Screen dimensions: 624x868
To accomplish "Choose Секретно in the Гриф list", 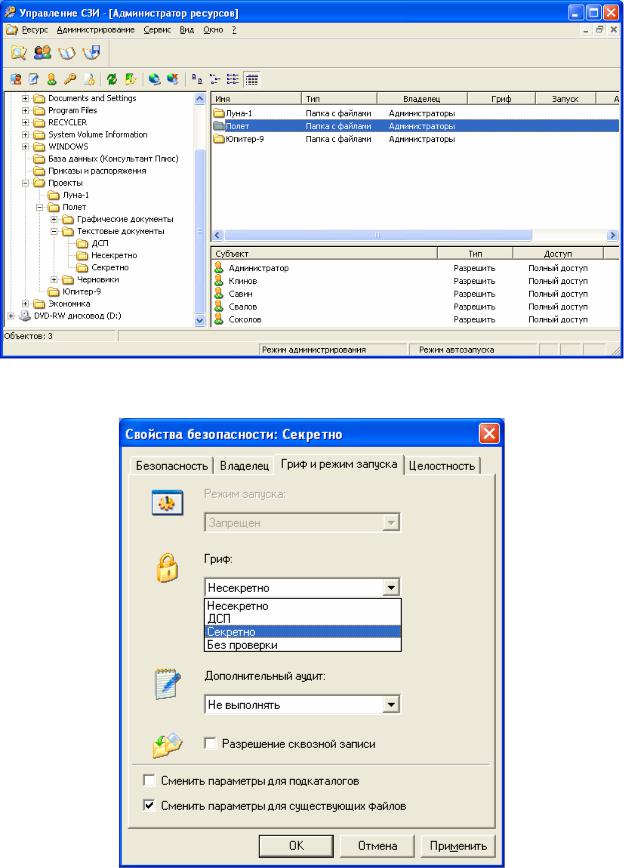I will pyautogui.click(x=303, y=632).
